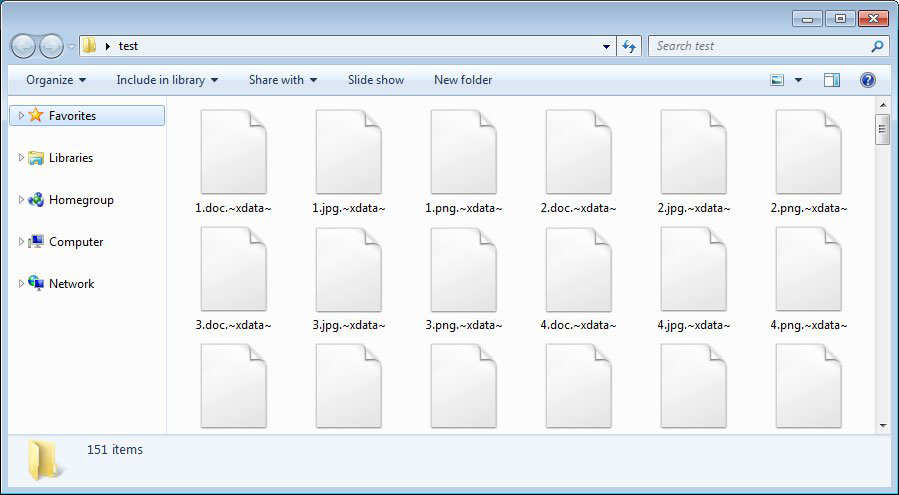The image size is (899, 495).
Task: Open the Share with menu
Action: pos(283,80)
